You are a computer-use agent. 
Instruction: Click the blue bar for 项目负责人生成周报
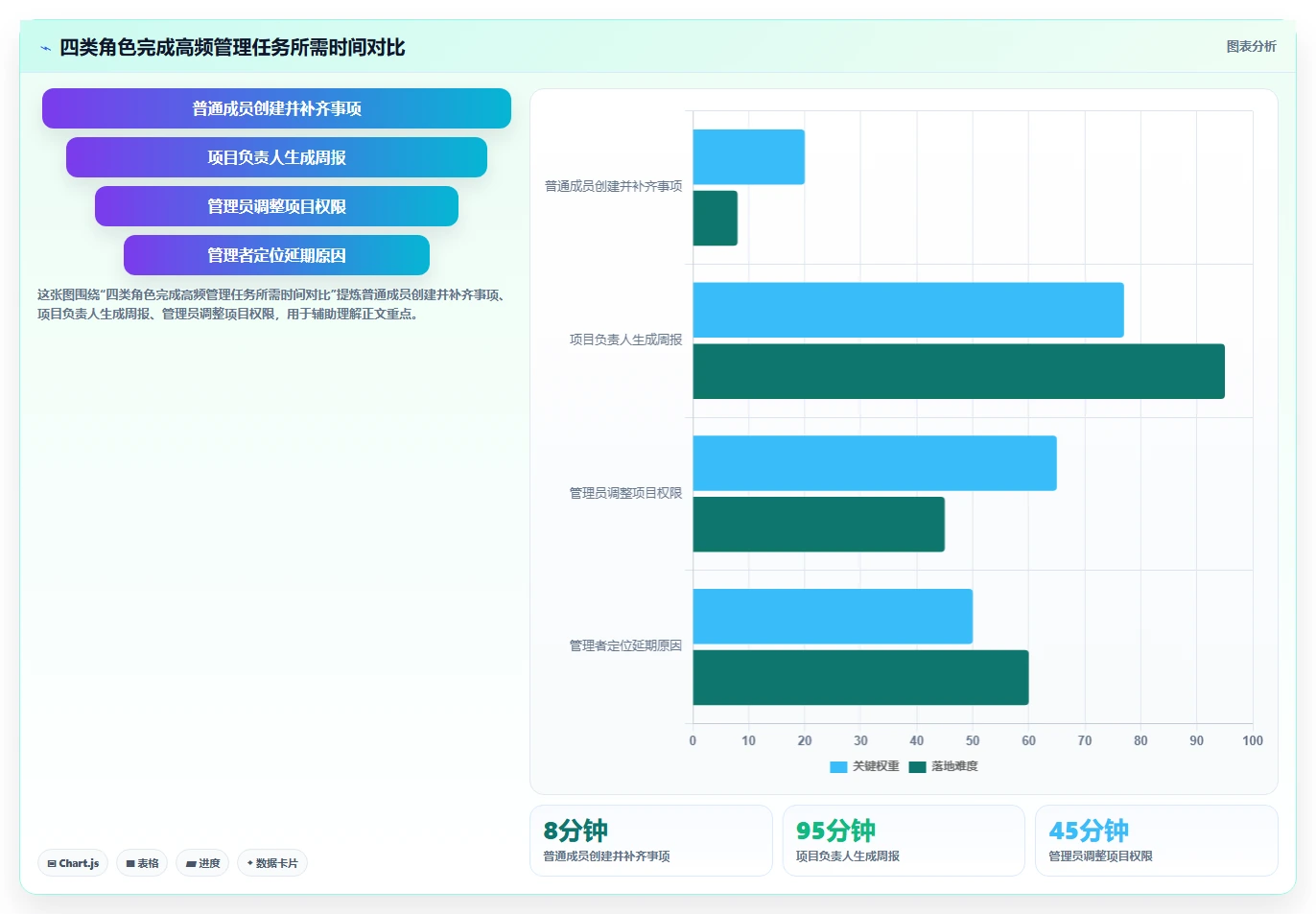click(x=908, y=310)
